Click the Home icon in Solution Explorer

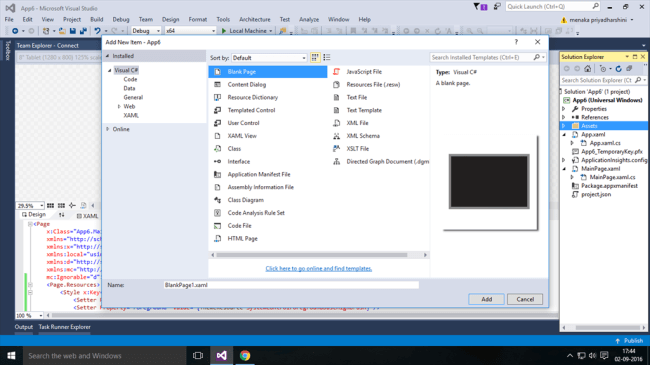point(587,69)
